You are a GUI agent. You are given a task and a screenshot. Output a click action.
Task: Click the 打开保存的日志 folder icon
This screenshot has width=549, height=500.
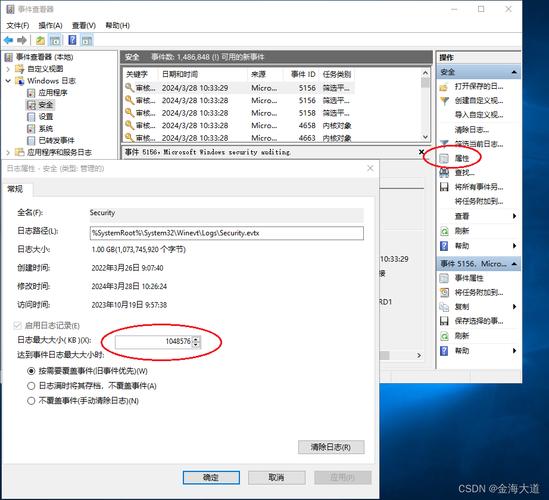(444, 87)
